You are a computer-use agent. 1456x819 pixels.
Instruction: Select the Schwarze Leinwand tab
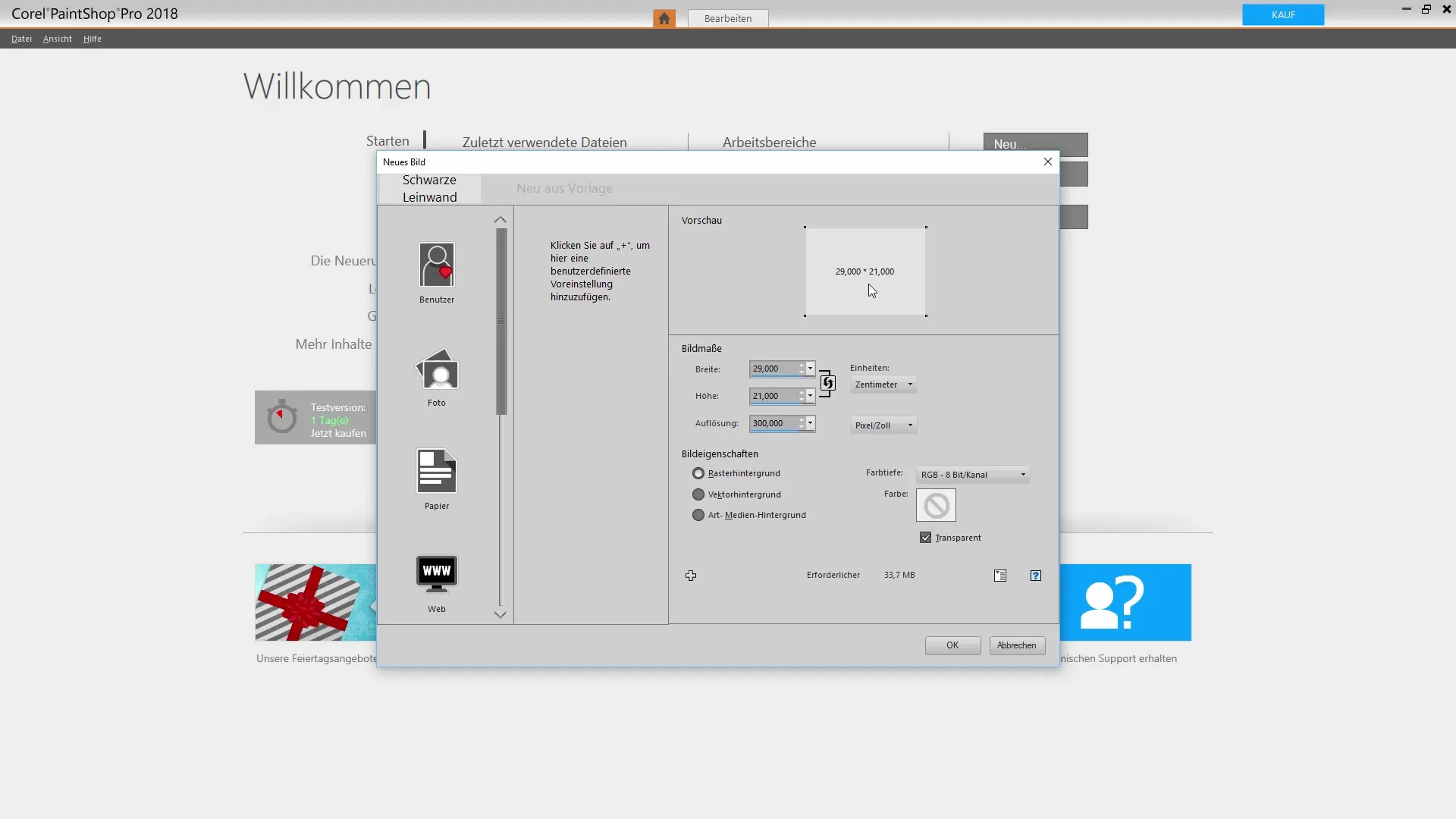[429, 189]
